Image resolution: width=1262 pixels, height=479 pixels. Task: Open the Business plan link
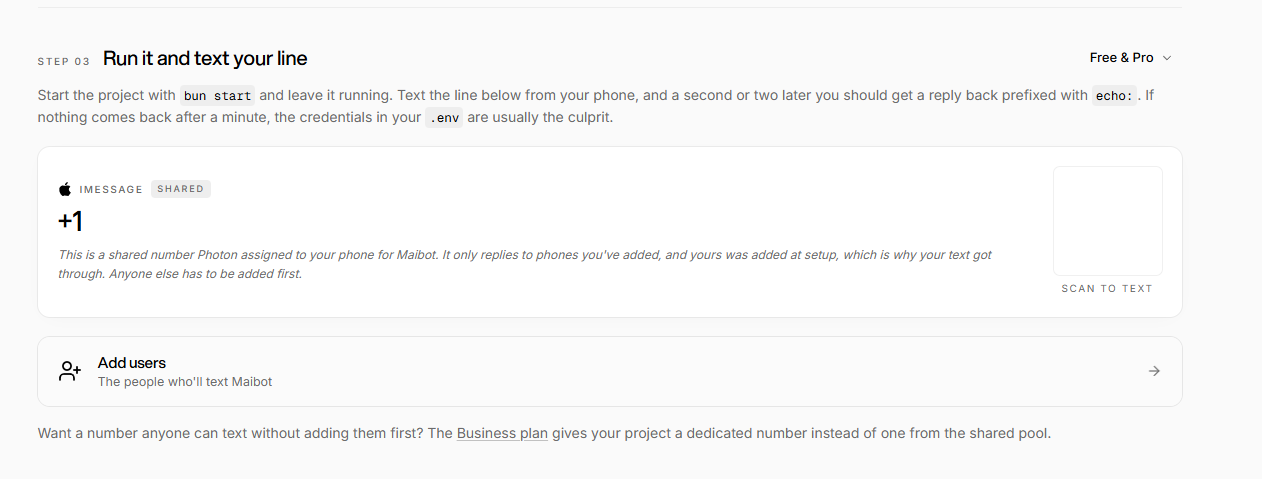[x=502, y=434]
